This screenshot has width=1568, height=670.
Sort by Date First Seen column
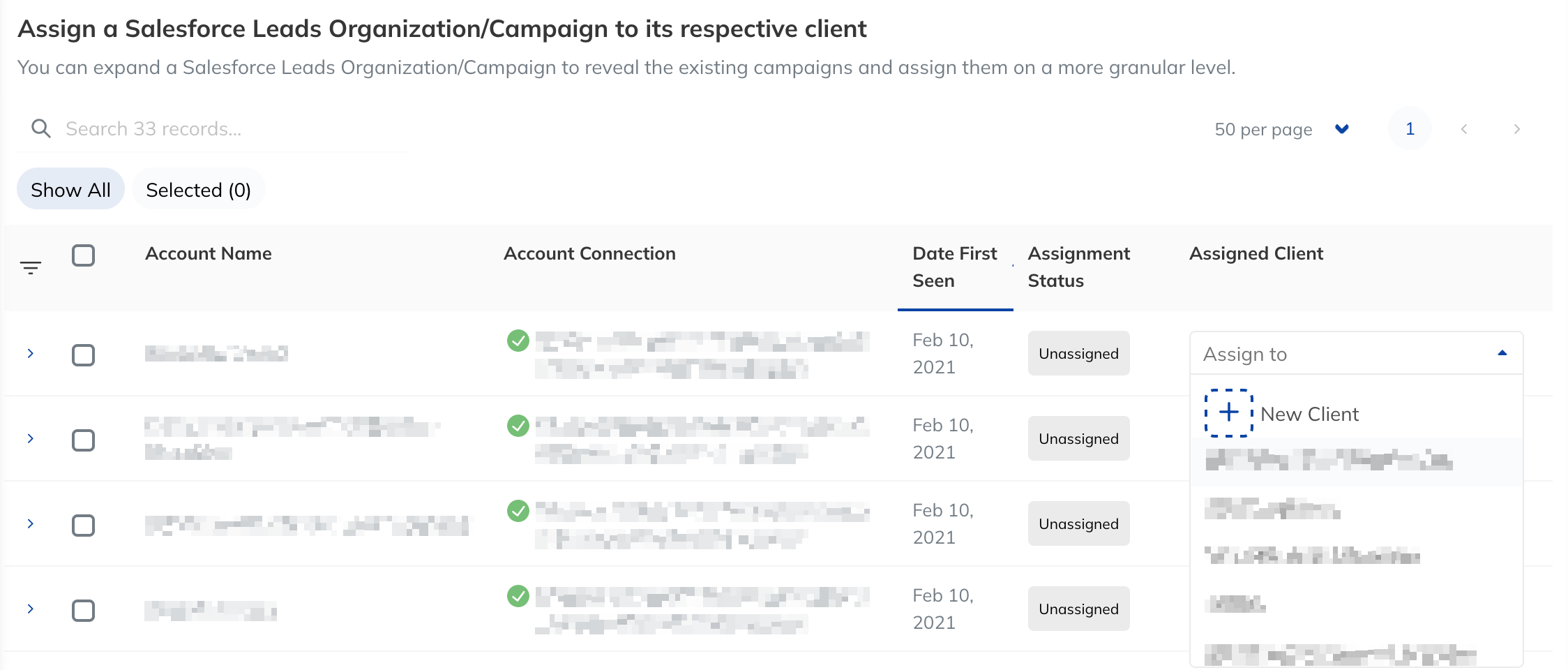coord(954,267)
